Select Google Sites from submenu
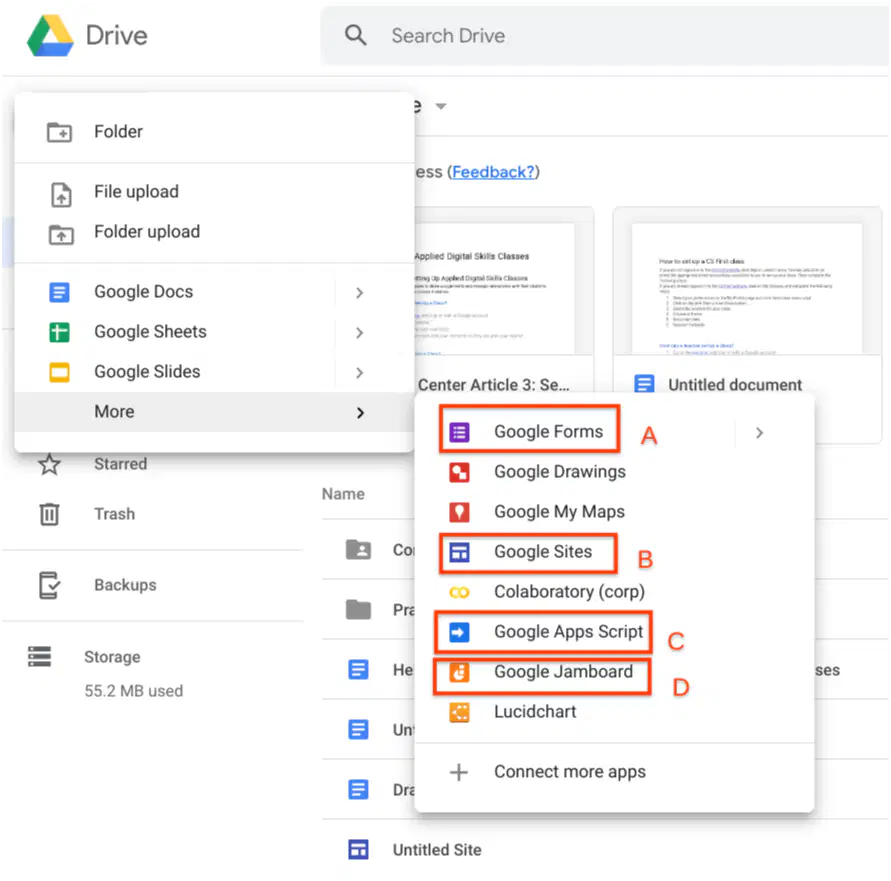Screen dimensions: 891x881 [615, 552]
